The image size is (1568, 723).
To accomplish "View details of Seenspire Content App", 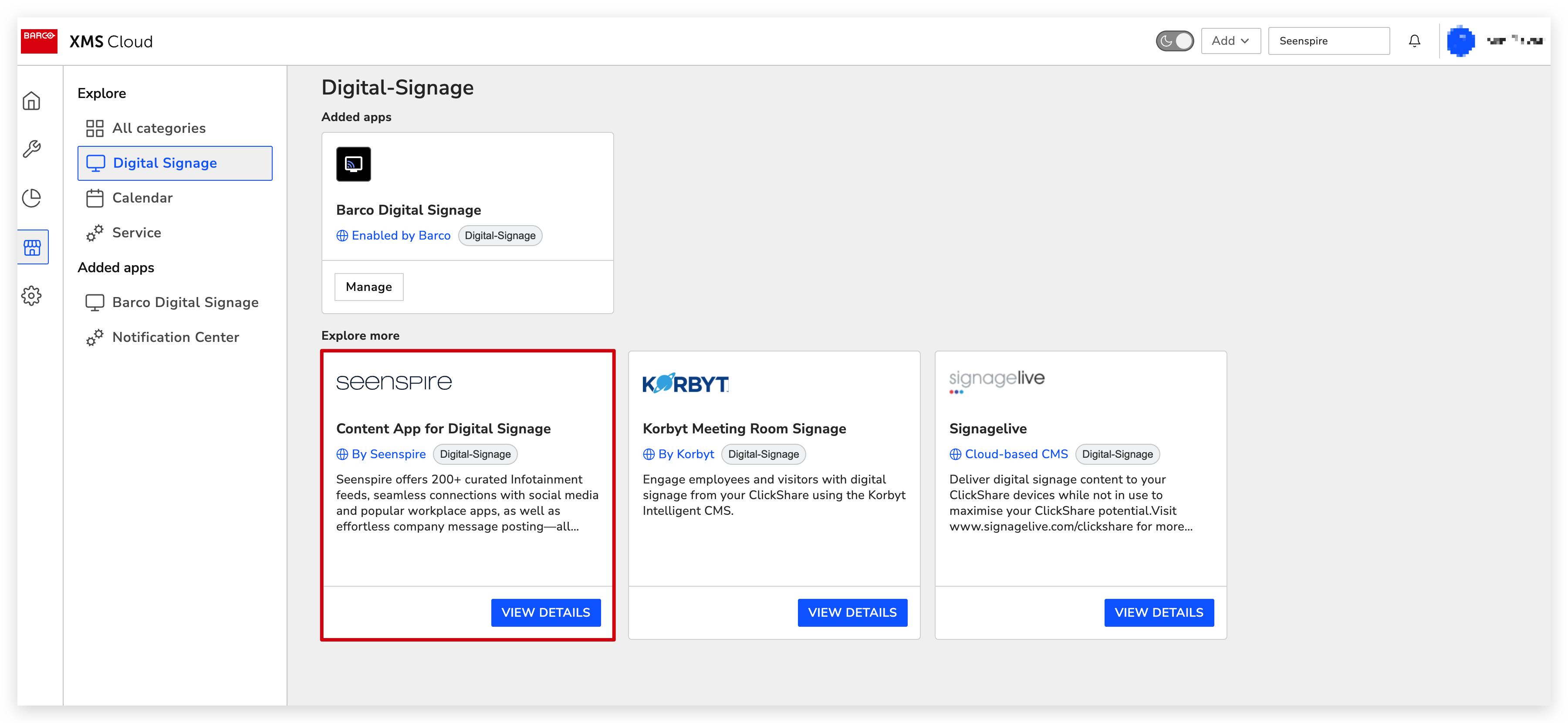I will [x=545, y=612].
